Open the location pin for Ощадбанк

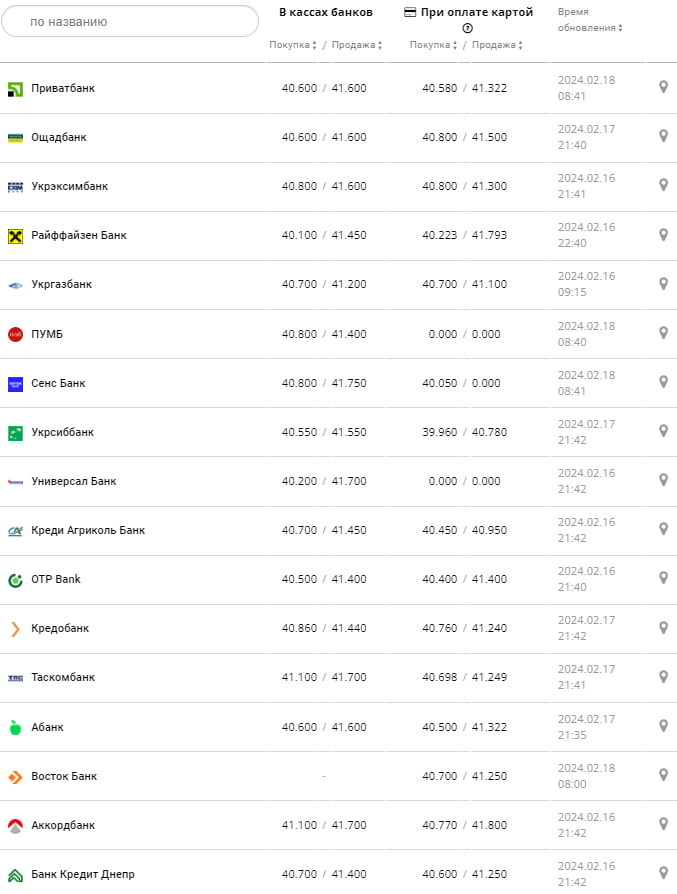pos(663,136)
